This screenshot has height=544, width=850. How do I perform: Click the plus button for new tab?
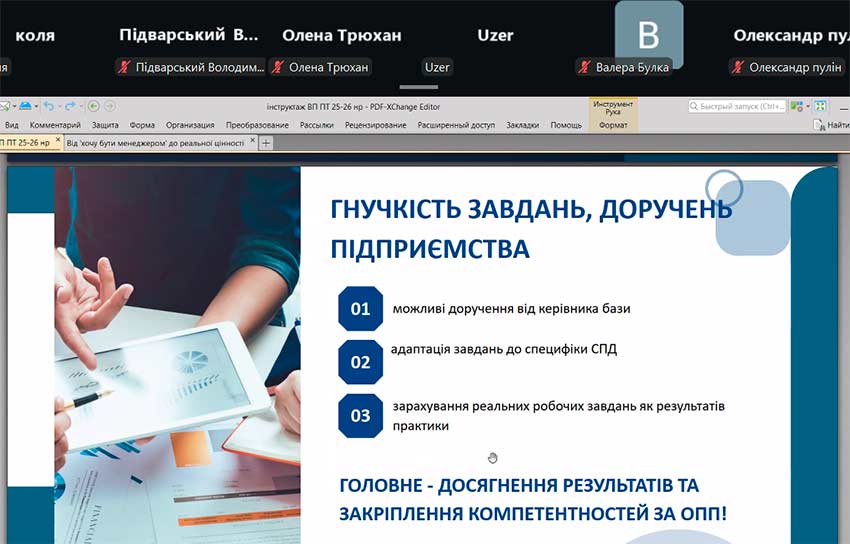[266, 143]
